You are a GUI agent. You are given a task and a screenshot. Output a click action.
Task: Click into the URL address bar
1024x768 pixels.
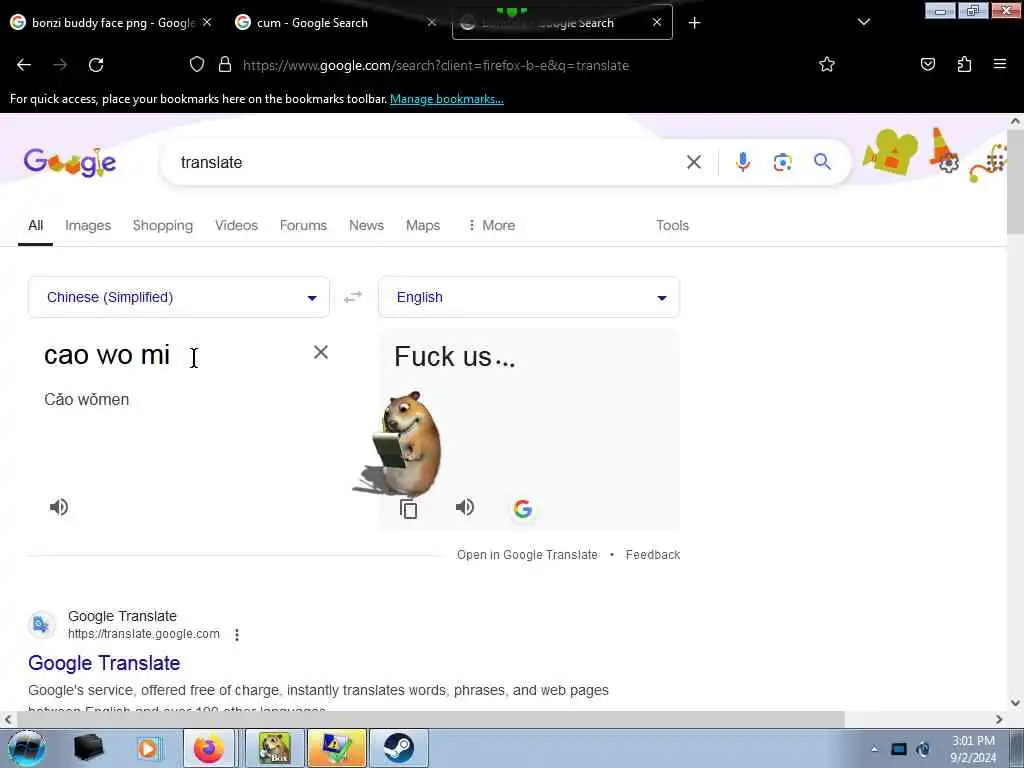pos(436,65)
